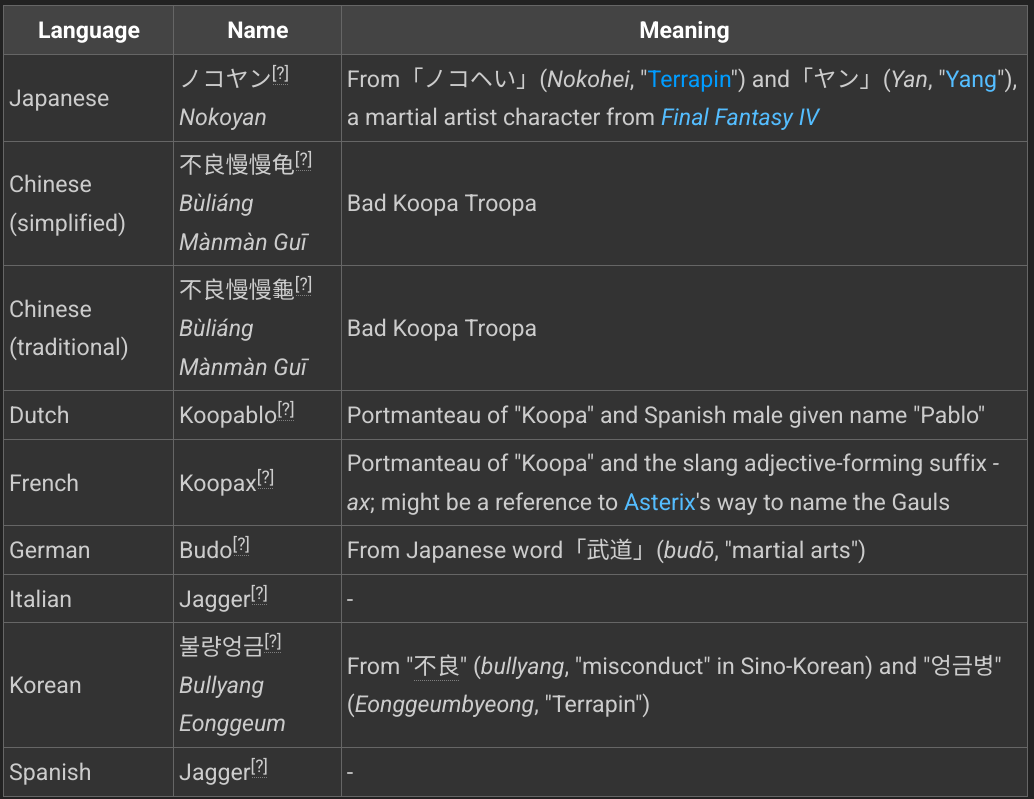The width and height of the screenshot is (1034, 799).
Task: Click citation marker after 불량엉금
Action: (273, 642)
